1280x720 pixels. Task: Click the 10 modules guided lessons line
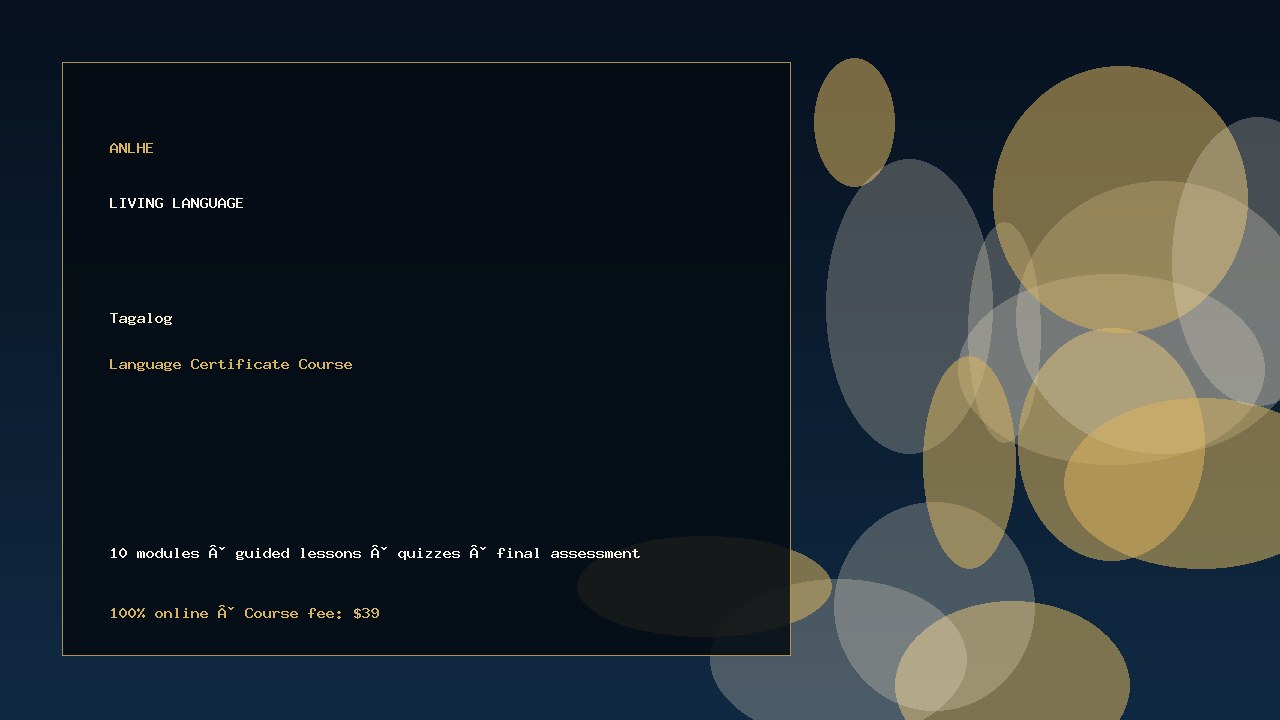375,553
